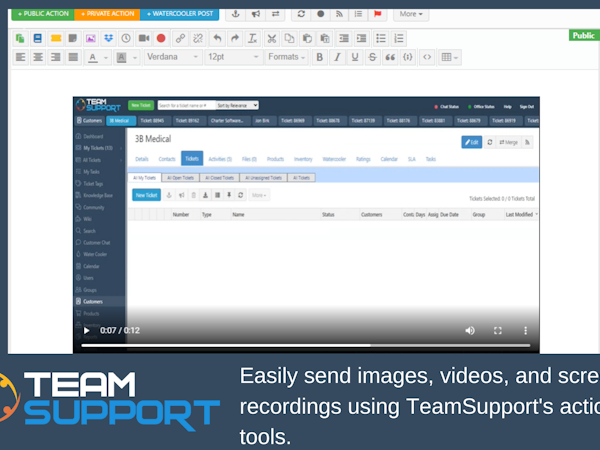Toggle underline formatting
The width and height of the screenshot is (600, 450).
click(x=355, y=57)
